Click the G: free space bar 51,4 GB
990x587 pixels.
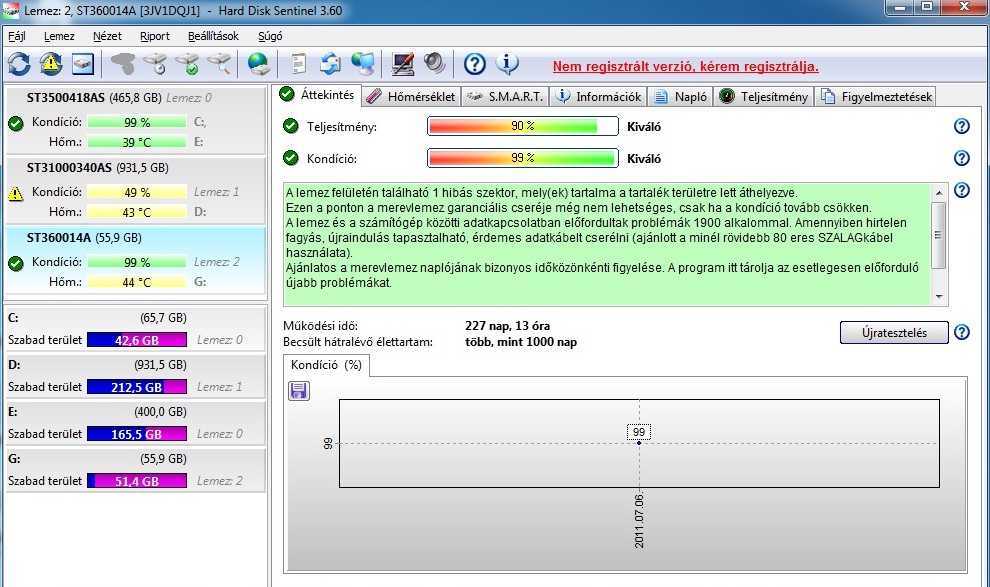pos(137,481)
